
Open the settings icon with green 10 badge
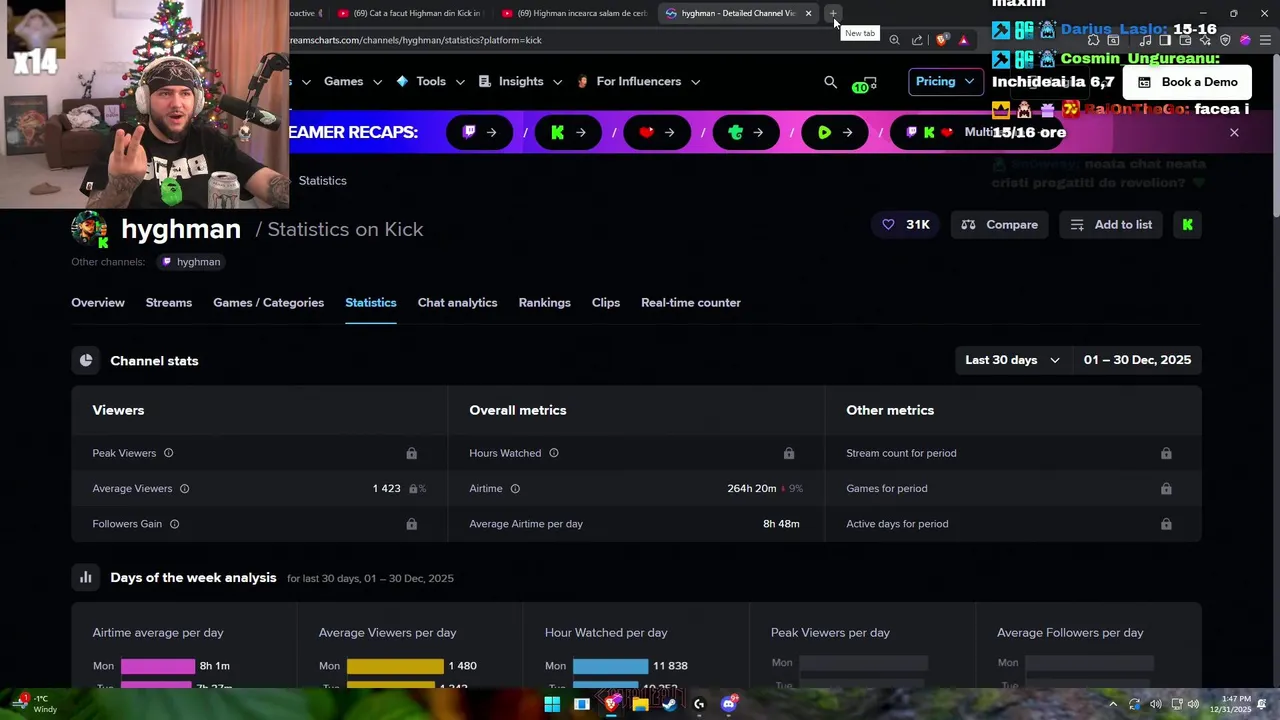(x=865, y=84)
